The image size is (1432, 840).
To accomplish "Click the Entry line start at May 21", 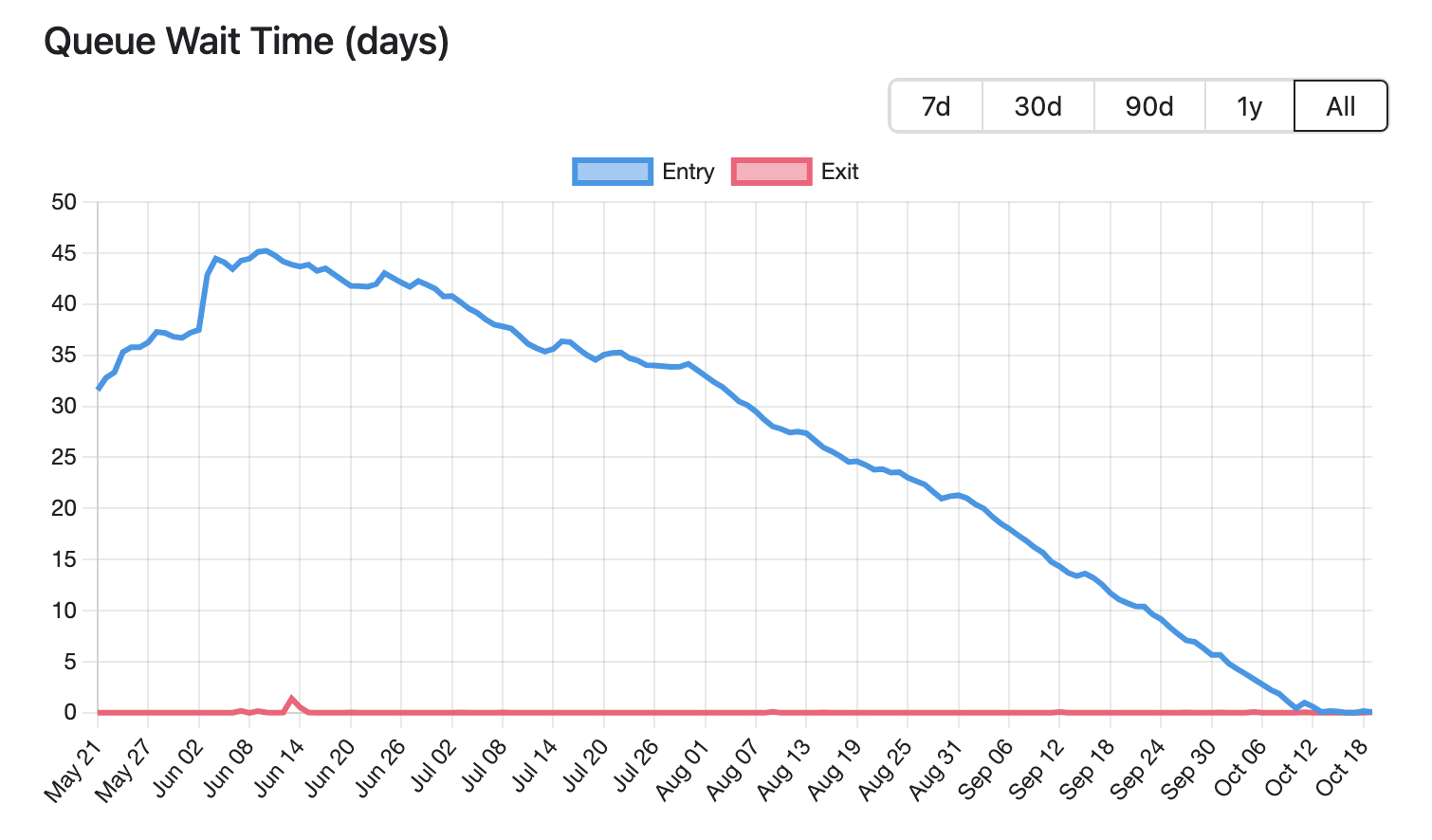I will point(99,389).
